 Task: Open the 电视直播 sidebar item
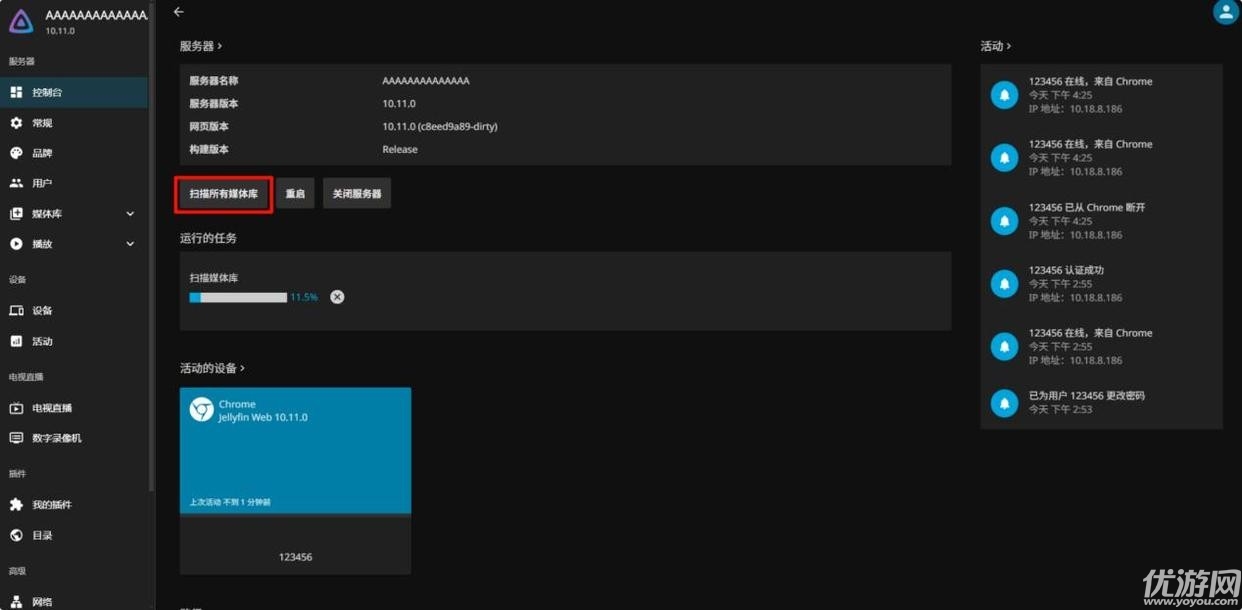(51, 408)
